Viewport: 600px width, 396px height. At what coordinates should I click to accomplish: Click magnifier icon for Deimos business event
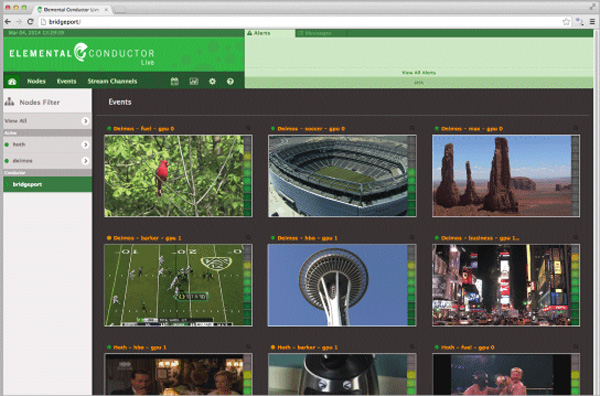[576, 238]
